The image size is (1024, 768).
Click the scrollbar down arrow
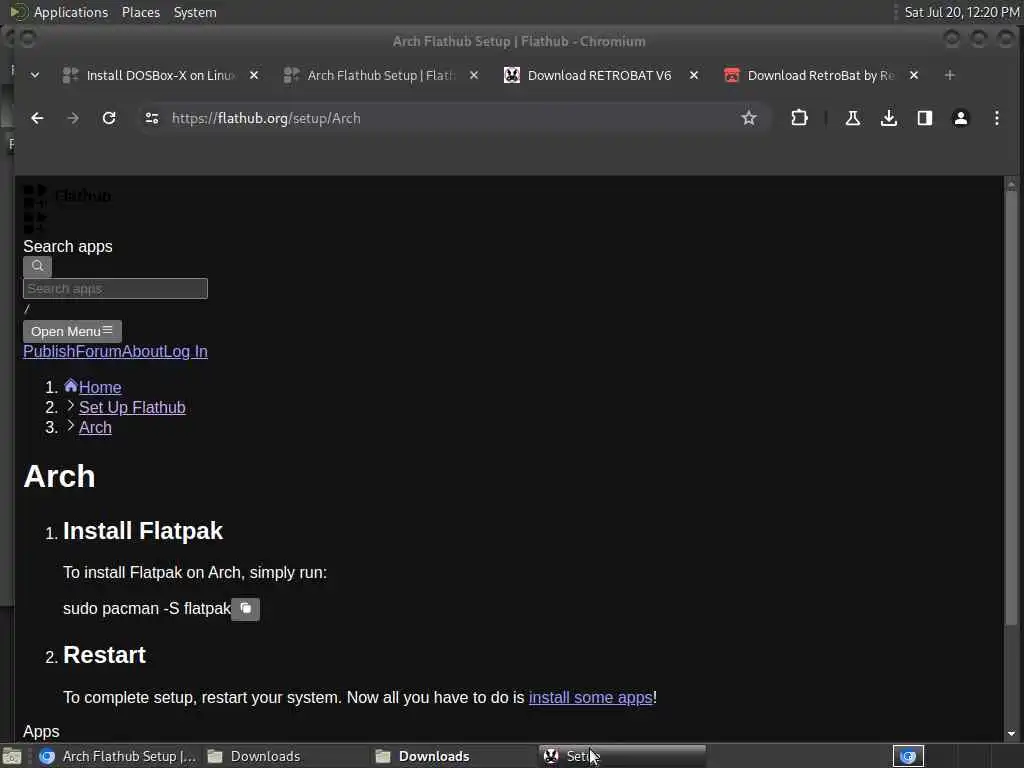tap(1011, 733)
